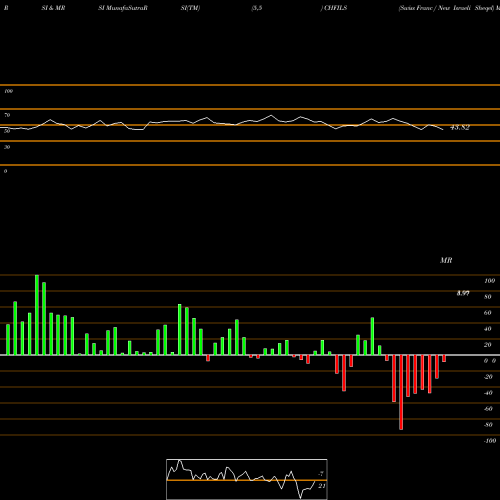Click the last small red bar in the histogram
The image size is (500, 500).
[x=444, y=359]
